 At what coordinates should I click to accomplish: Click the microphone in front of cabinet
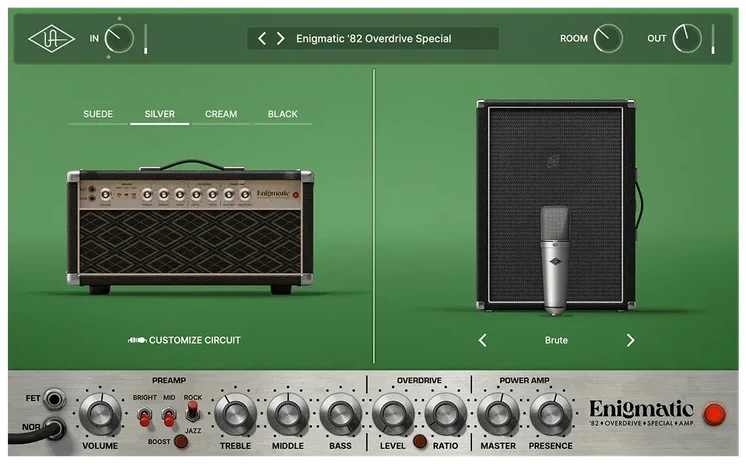point(555,260)
